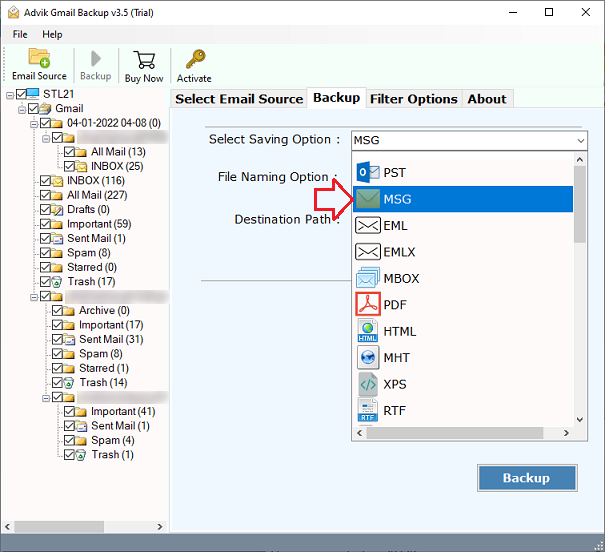
Task: Click format list scroll-right arrow
Action: [566, 433]
